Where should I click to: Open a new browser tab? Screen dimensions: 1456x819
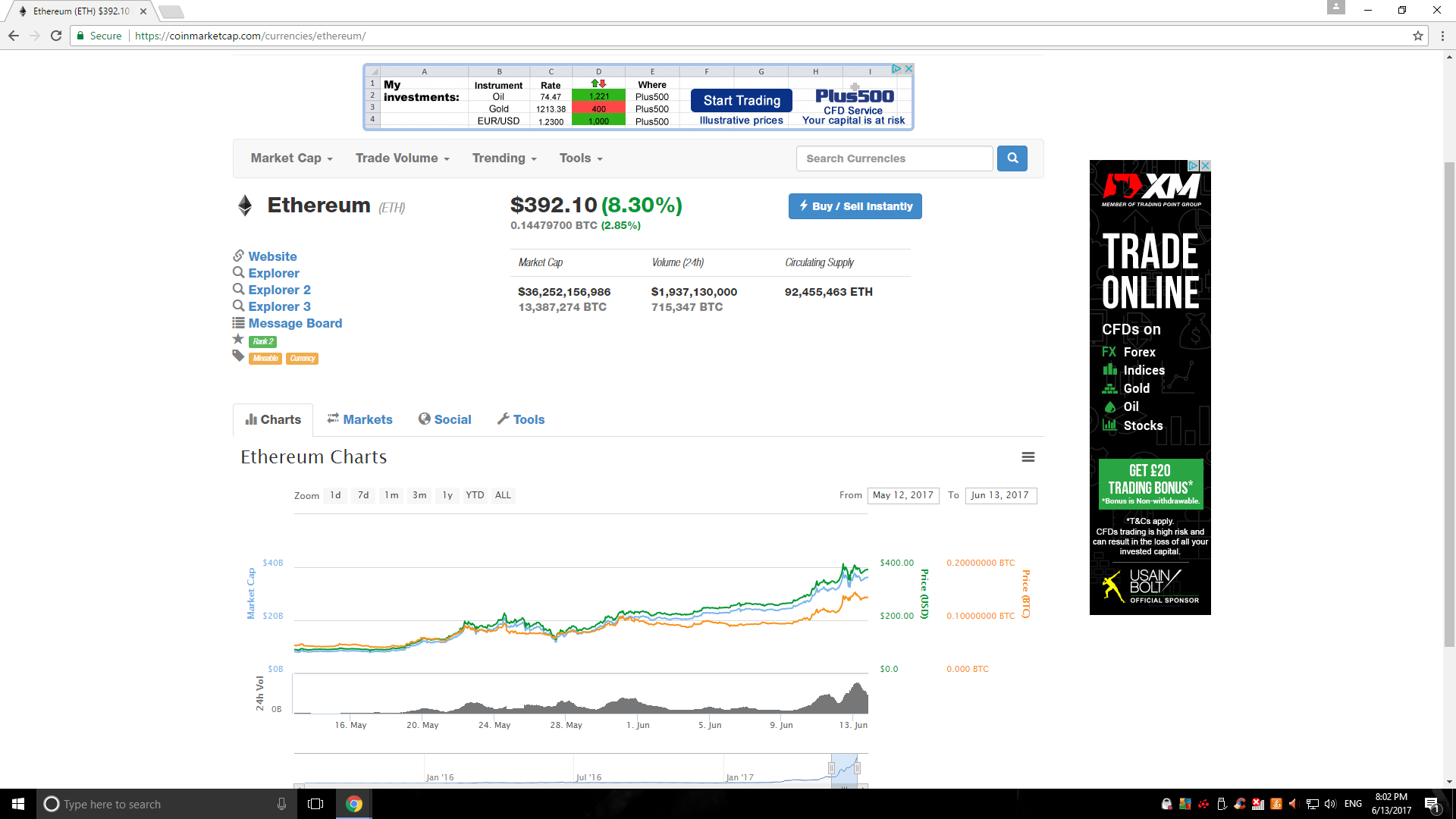tap(171, 11)
